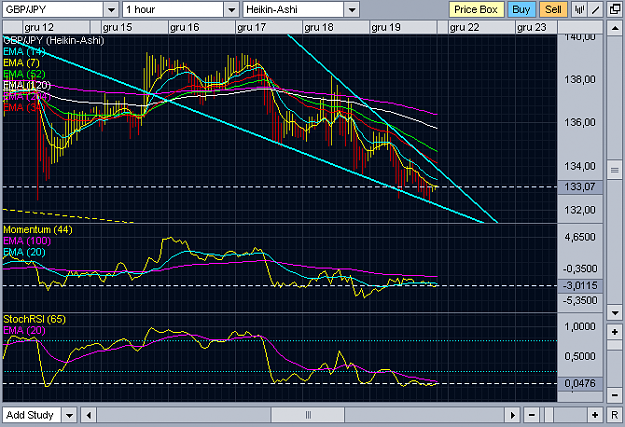625x427 pixels.
Task: Open the 1 hour timeframe dropdown arrow
Action: click(231, 10)
